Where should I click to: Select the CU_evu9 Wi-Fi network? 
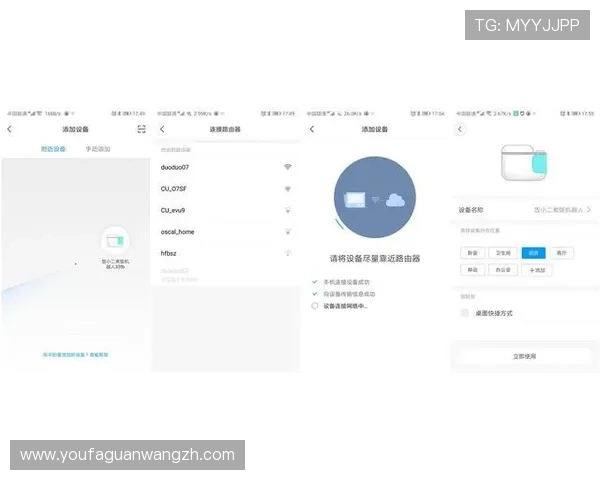[226, 210]
